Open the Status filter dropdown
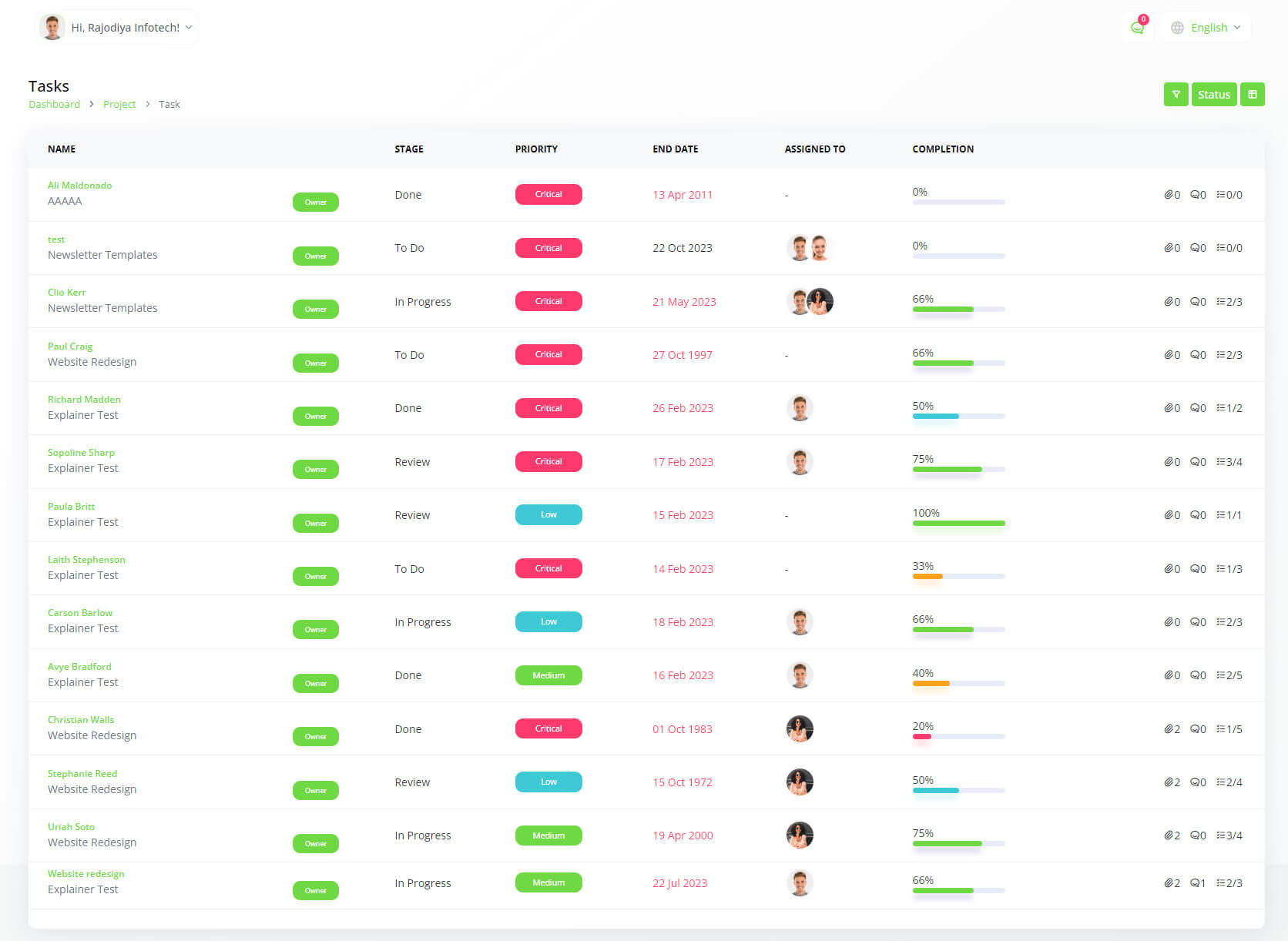The width and height of the screenshot is (1288, 941). (x=1213, y=94)
